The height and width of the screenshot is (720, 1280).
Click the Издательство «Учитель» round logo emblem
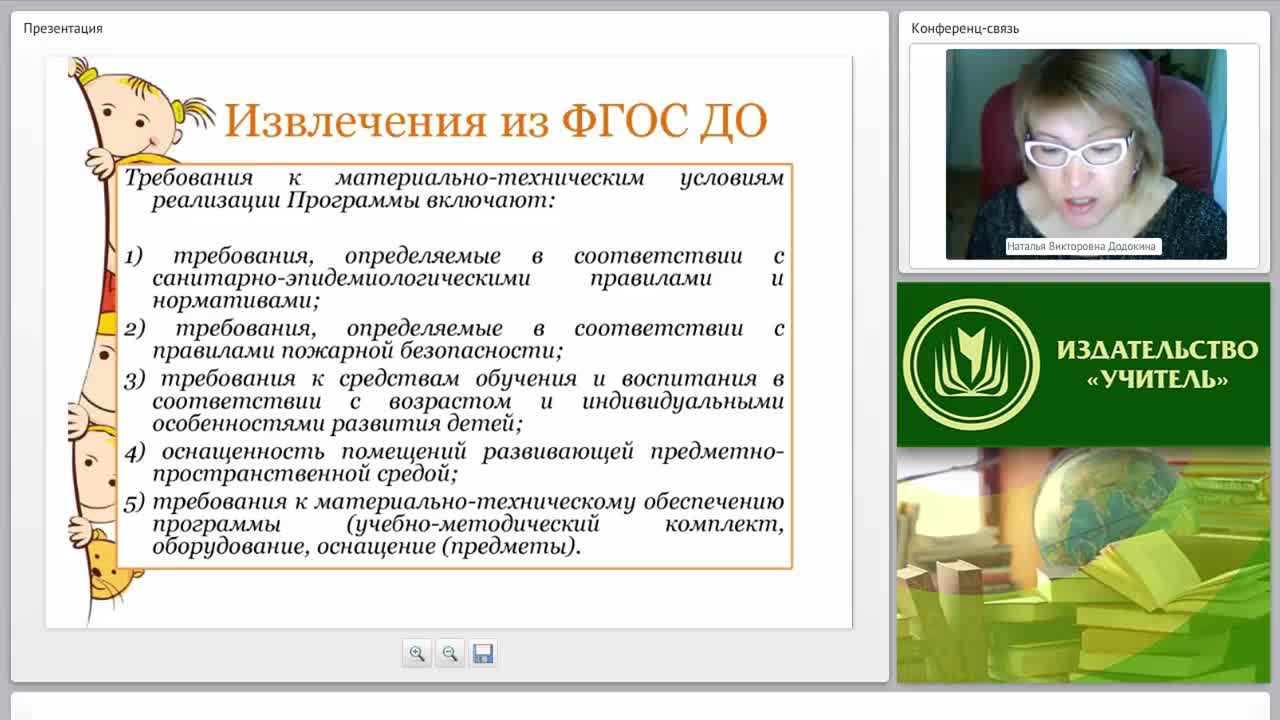tap(971, 364)
